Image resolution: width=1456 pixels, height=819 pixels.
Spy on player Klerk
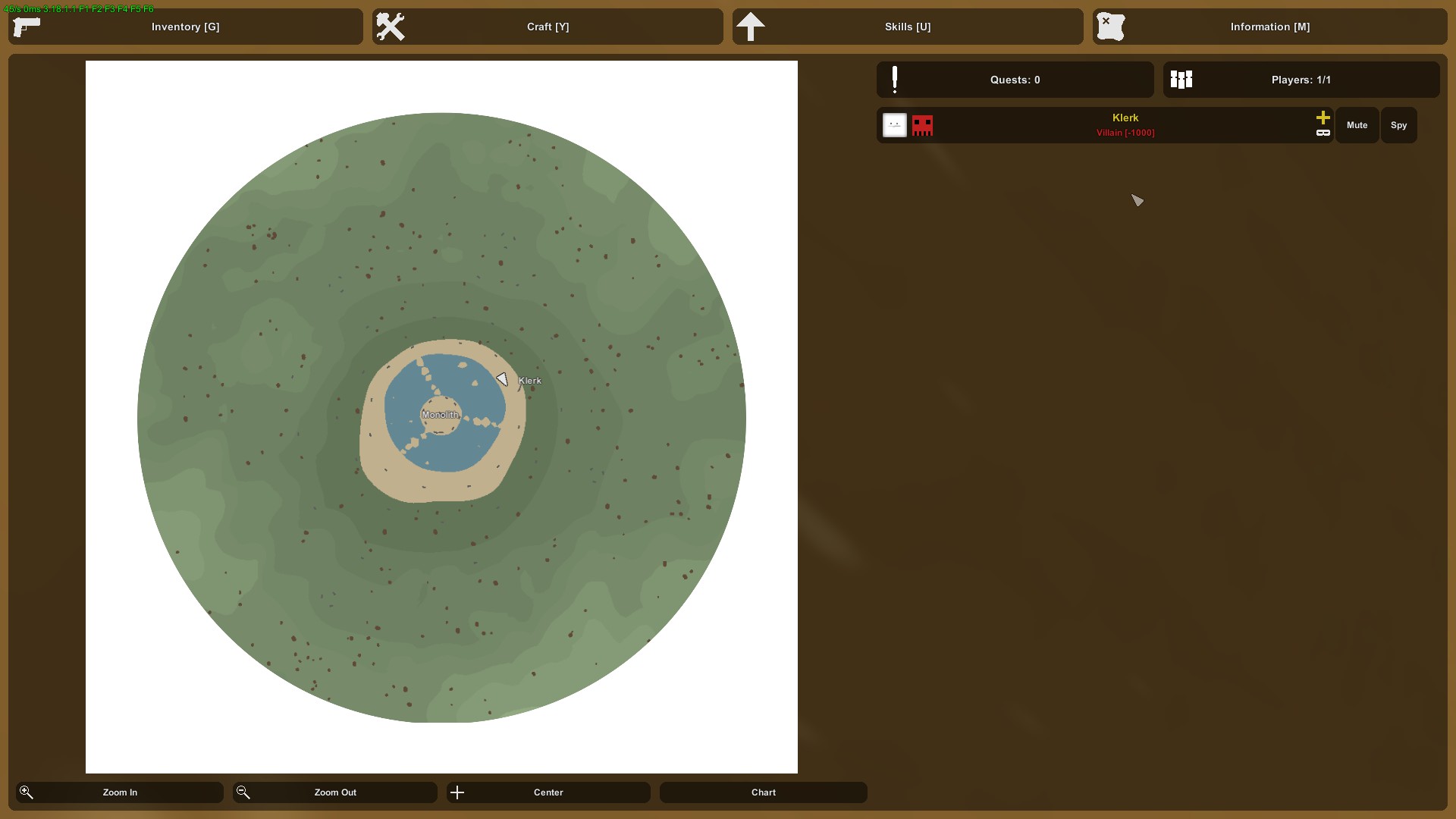(1399, 125)
